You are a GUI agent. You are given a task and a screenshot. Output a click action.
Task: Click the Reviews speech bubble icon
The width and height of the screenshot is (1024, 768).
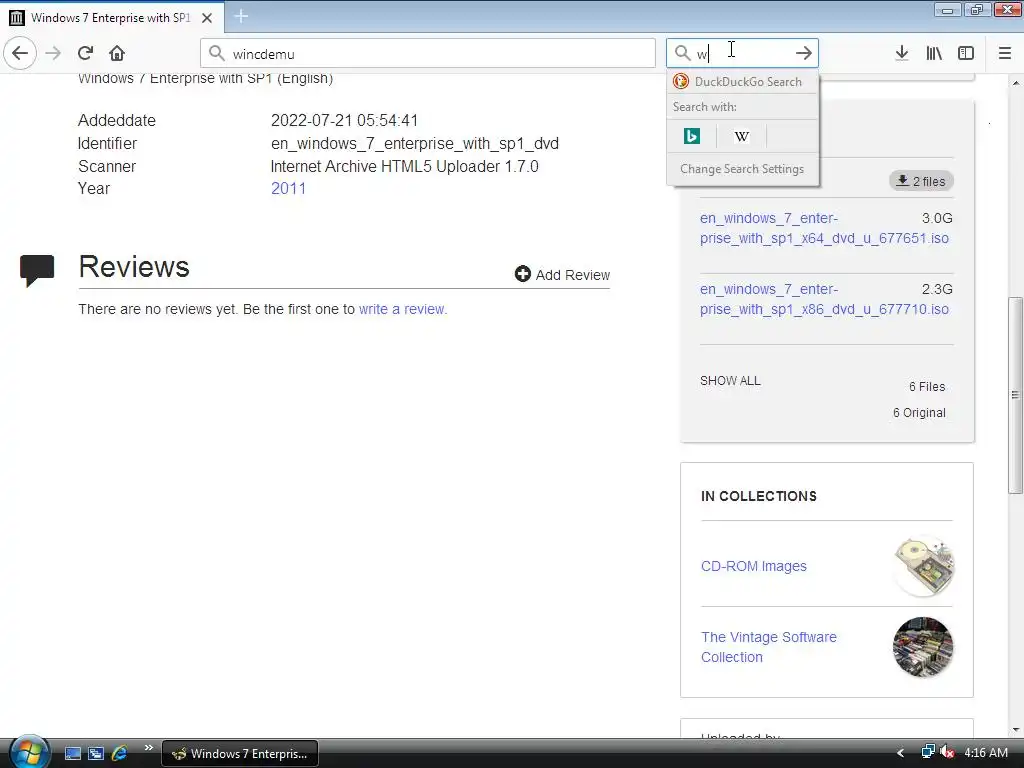[37, 270]
